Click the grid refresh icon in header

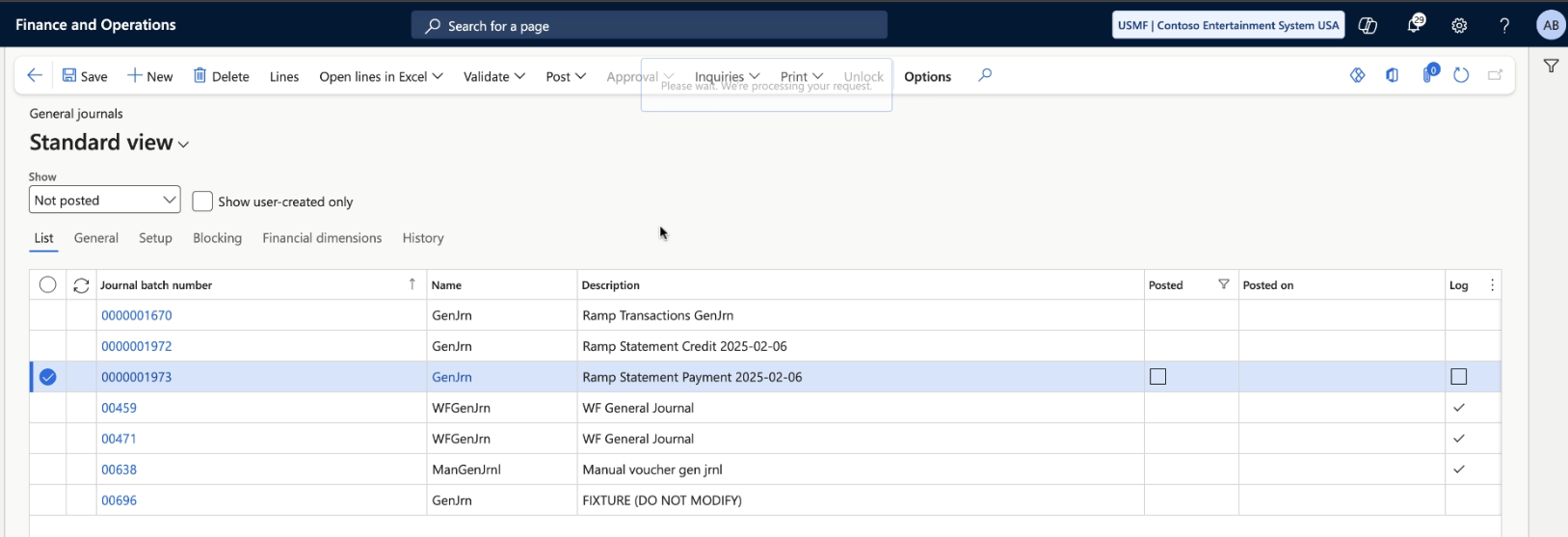pyautogui.click(x=81, y=285)
